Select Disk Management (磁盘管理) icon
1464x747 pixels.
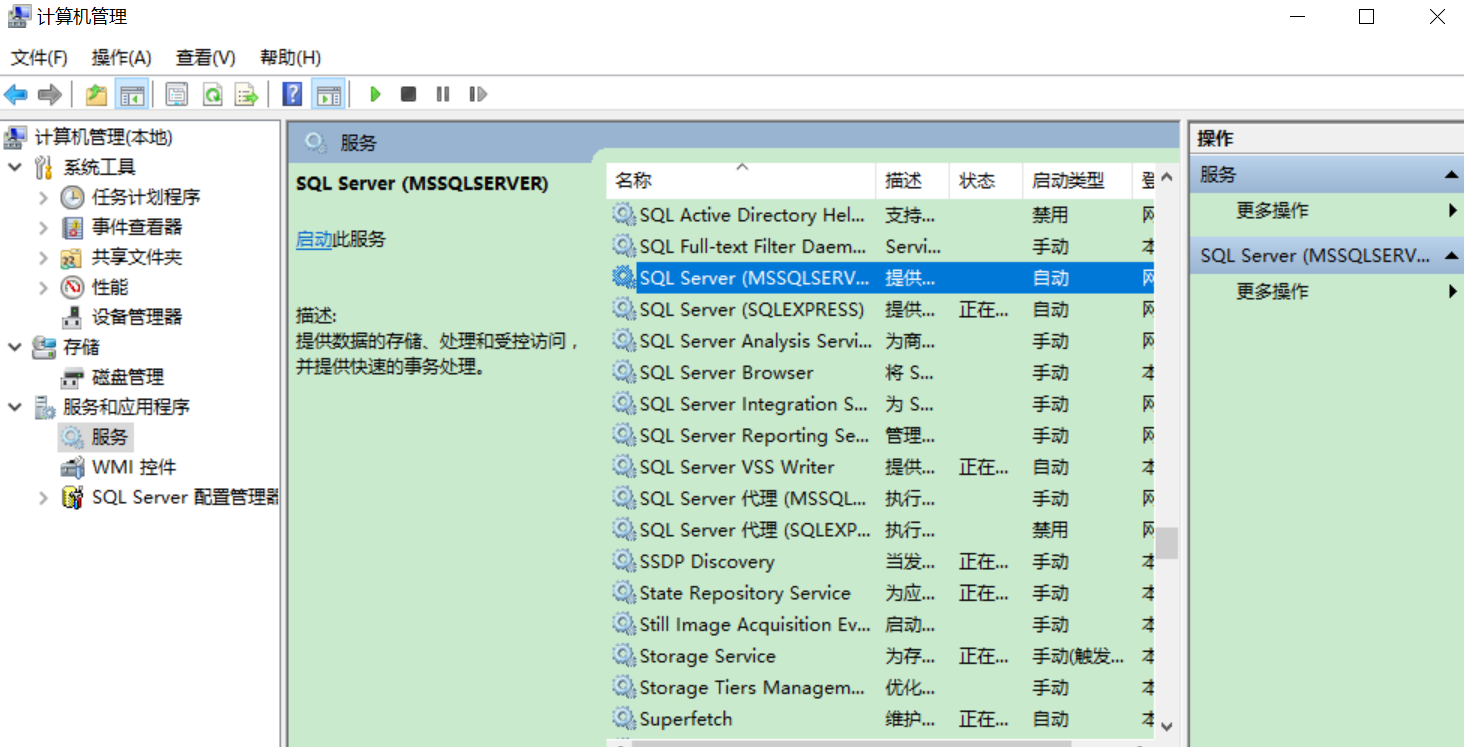72,377
